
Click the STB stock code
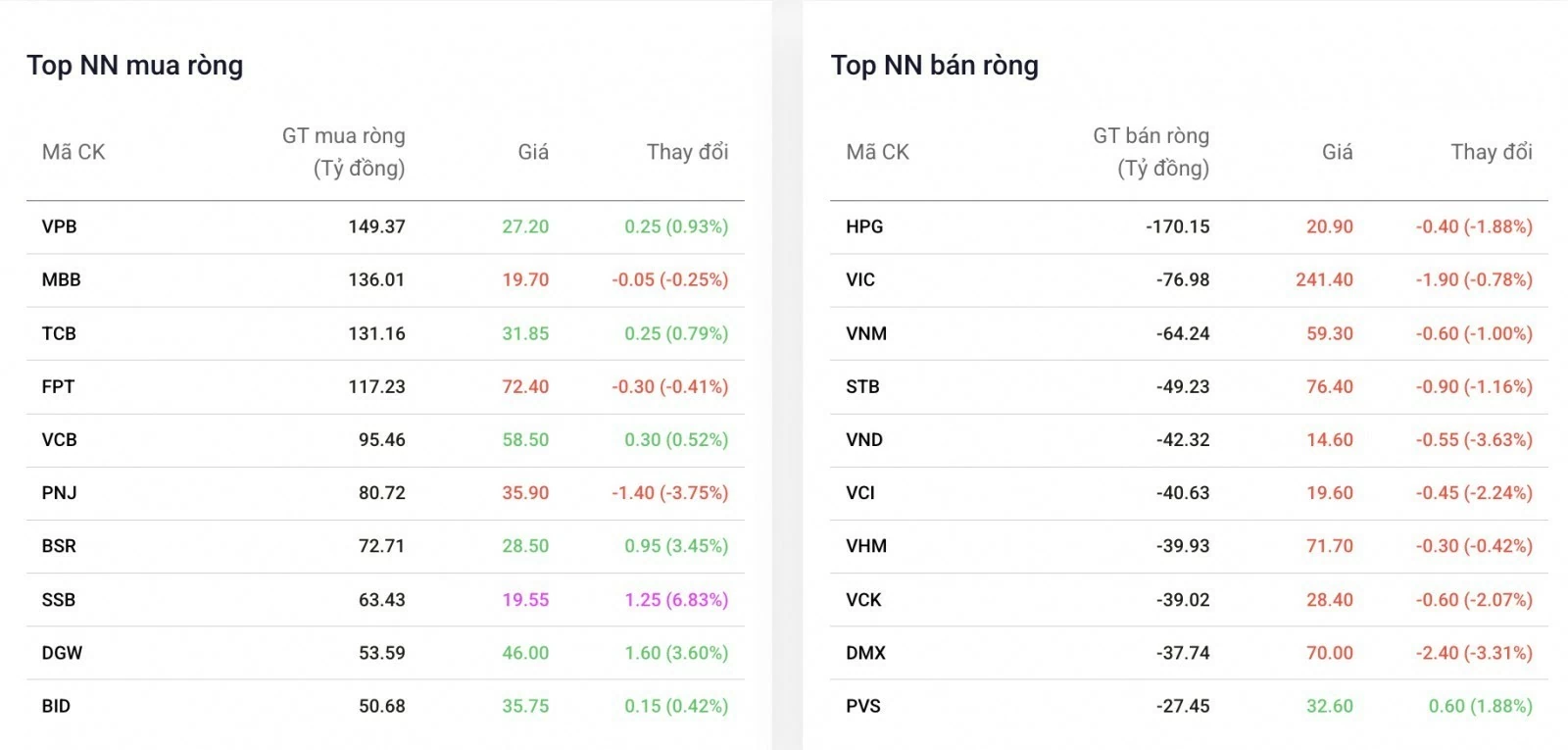click(862, 386)
